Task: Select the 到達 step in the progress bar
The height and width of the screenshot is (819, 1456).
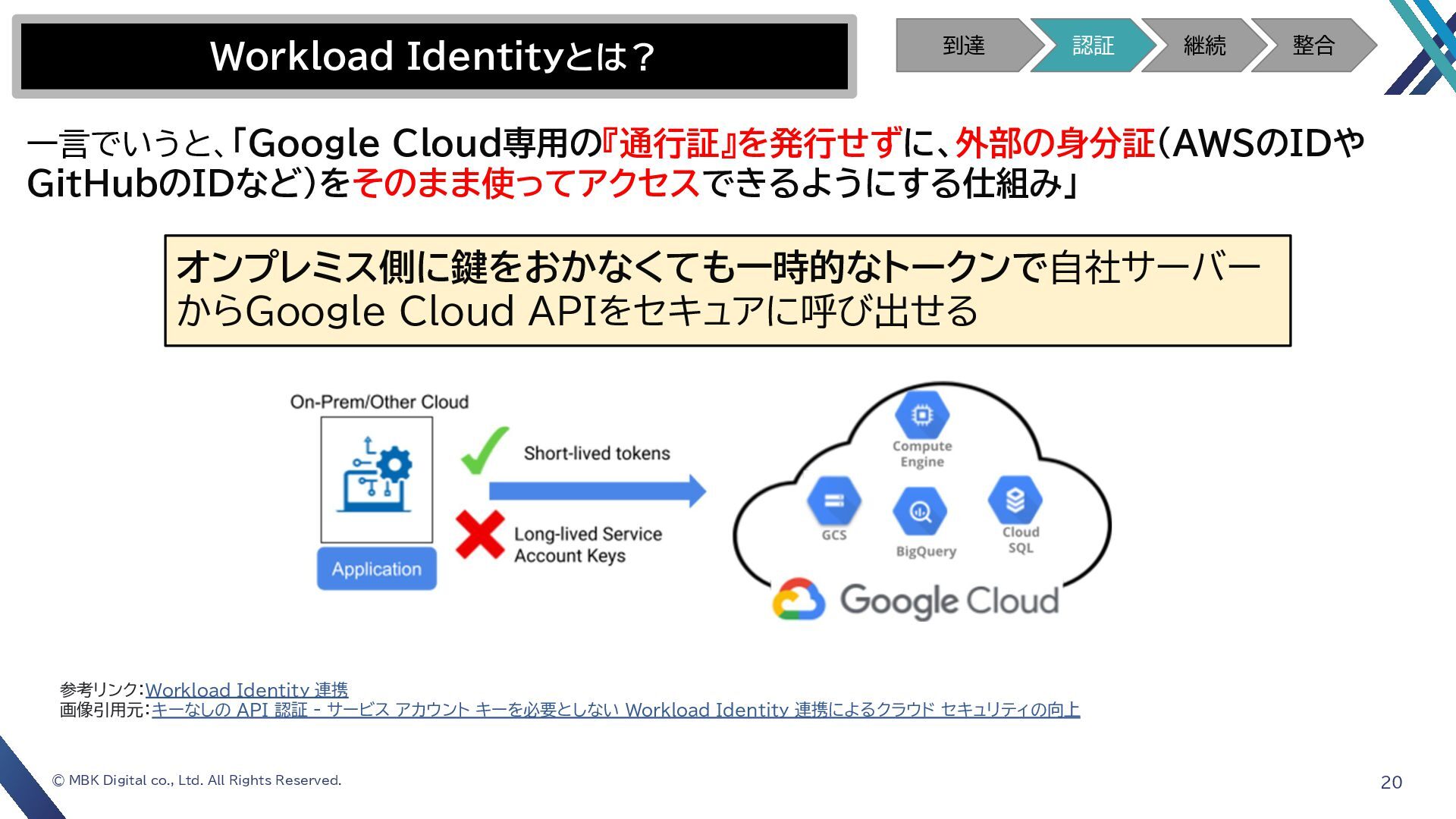Action: pos(963,45)
